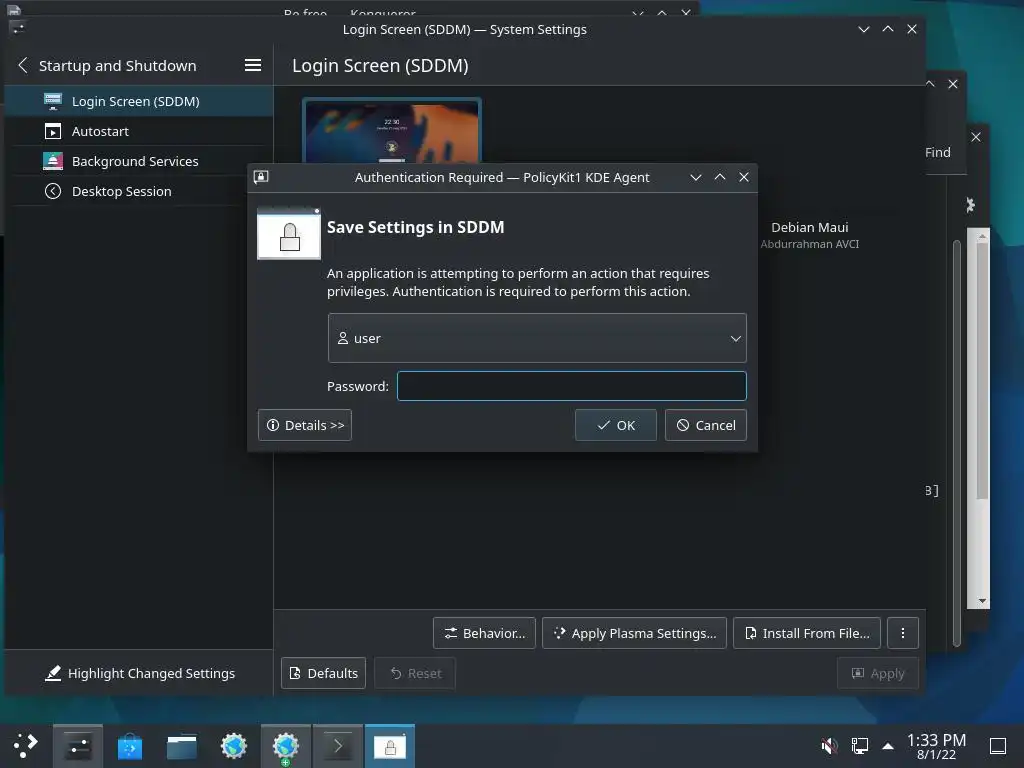Open the sidebar hamburger menu

(x=253, y=65)
